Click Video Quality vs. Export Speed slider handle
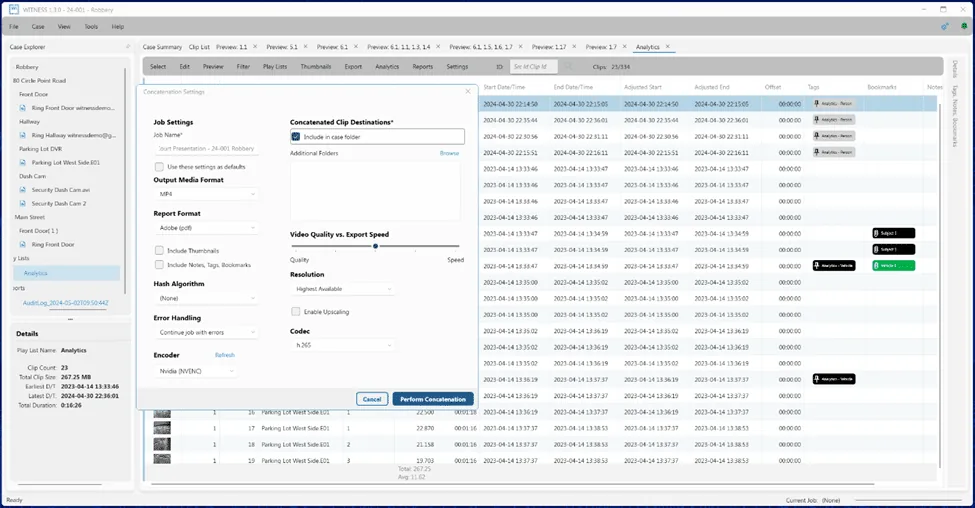 click(x=376, y=246)
